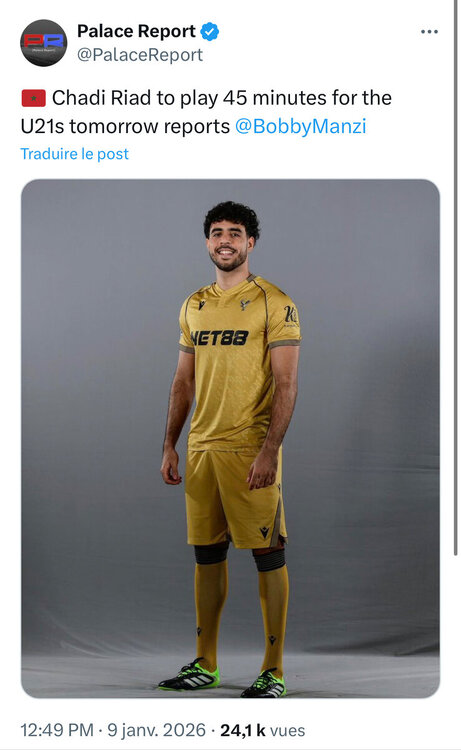
Task: Click the Morocco flag emoji
Action: tap(33, 99)
